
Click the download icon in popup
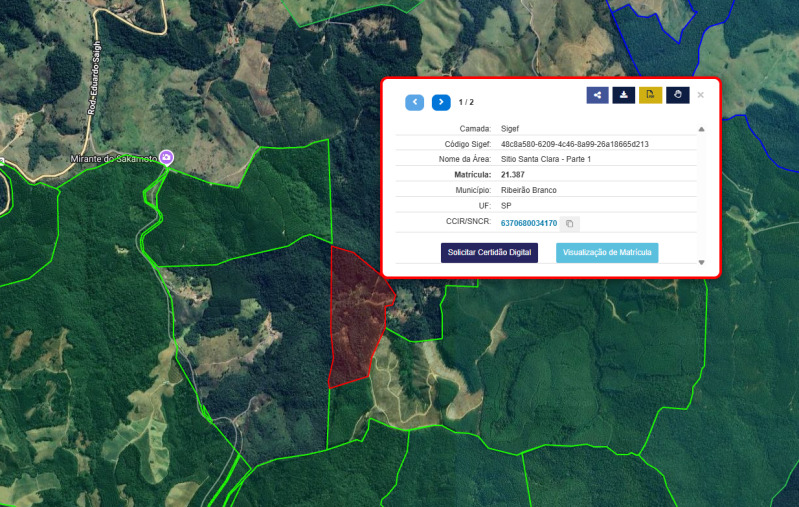coord(624,95)
